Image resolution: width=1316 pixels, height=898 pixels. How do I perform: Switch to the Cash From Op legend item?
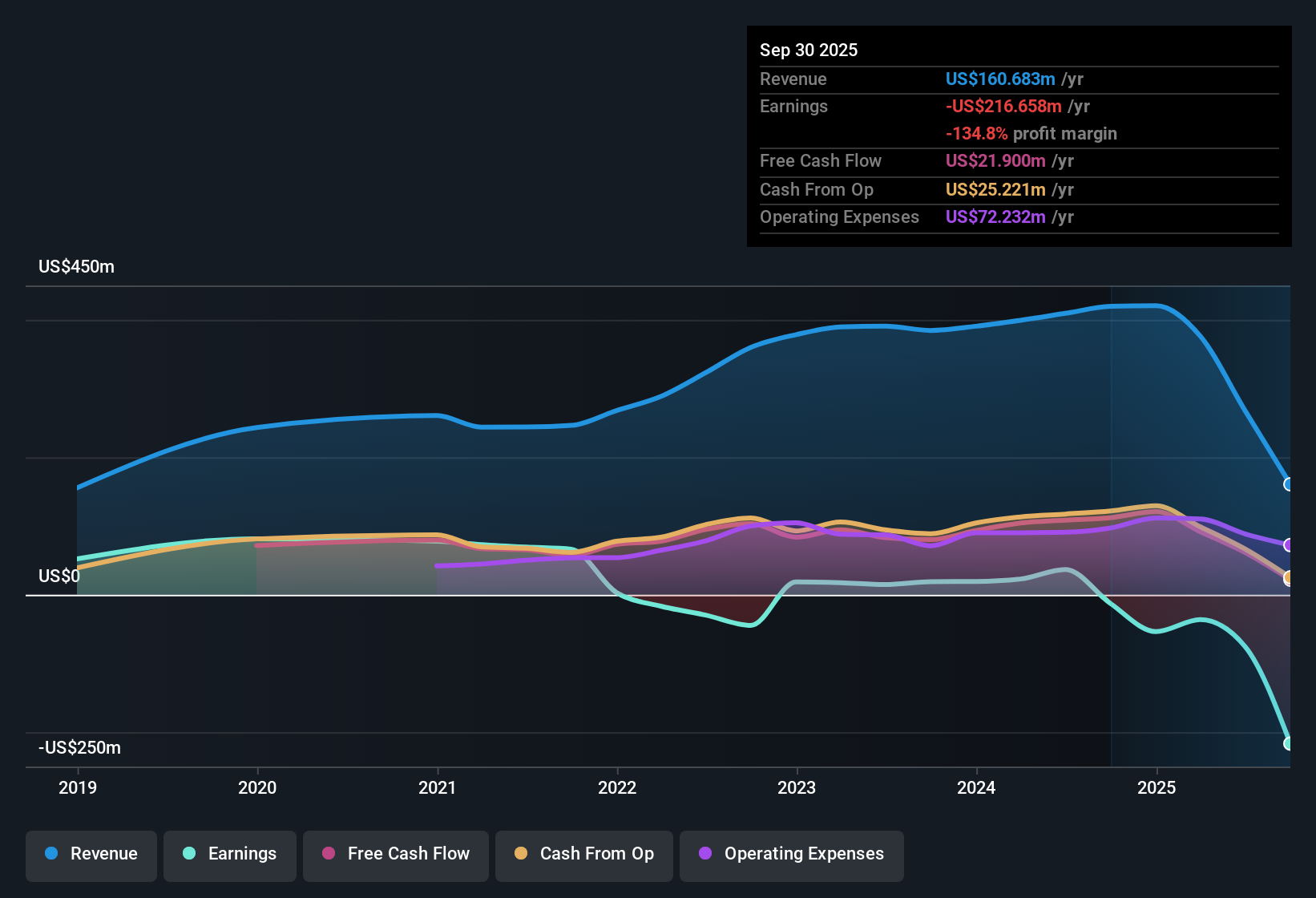tap(583, 856)
